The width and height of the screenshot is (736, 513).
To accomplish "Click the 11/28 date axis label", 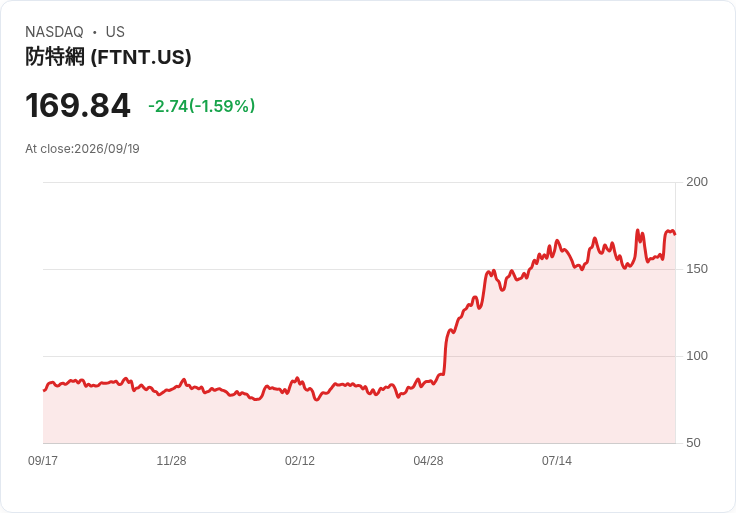I will (171, 461).
